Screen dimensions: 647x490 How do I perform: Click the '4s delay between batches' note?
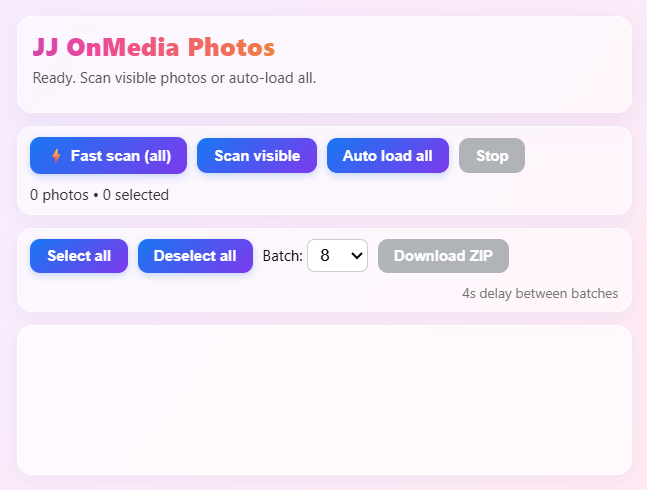pos(540,293)
